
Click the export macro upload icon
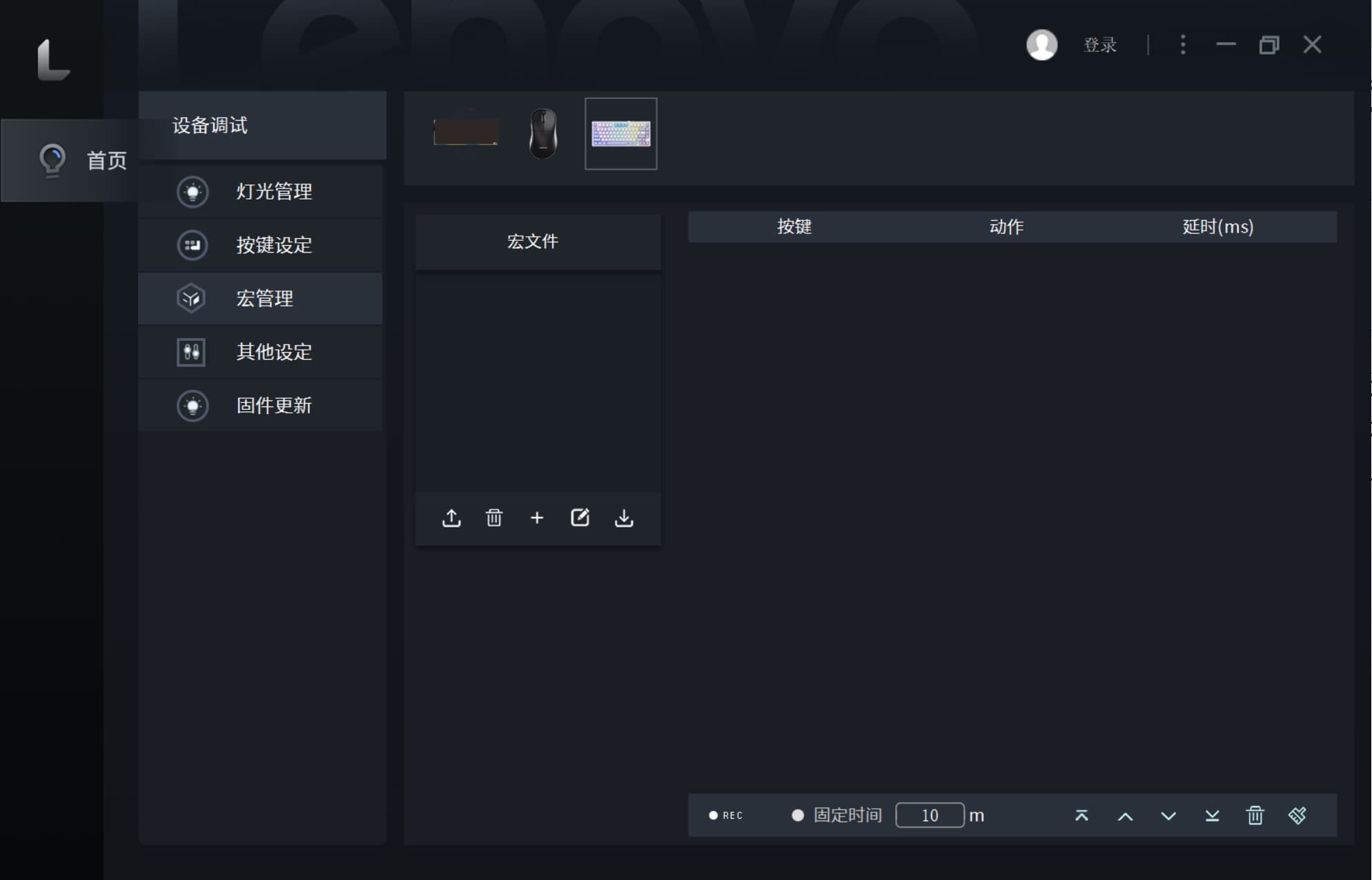point(451,518)
